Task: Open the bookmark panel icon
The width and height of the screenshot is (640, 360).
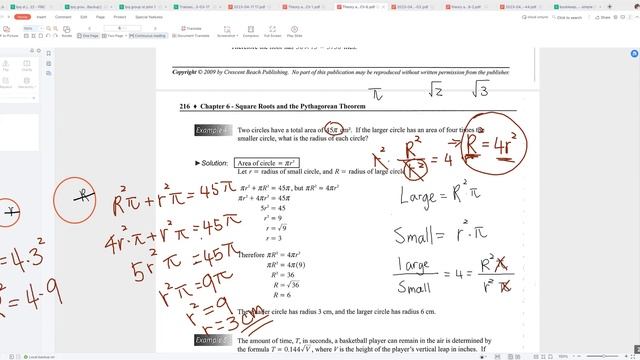Action: coord(49,53)
